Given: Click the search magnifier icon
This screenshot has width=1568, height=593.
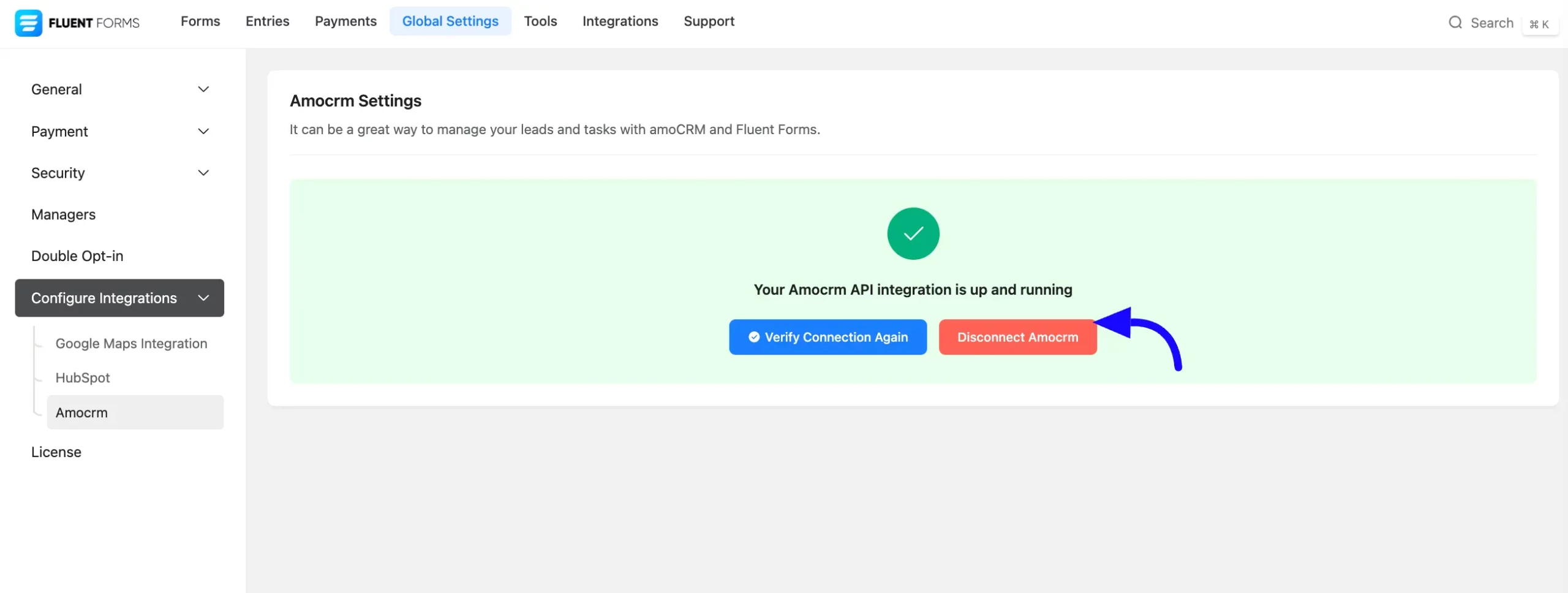Looking at the screenshot, I should 1455,23.
